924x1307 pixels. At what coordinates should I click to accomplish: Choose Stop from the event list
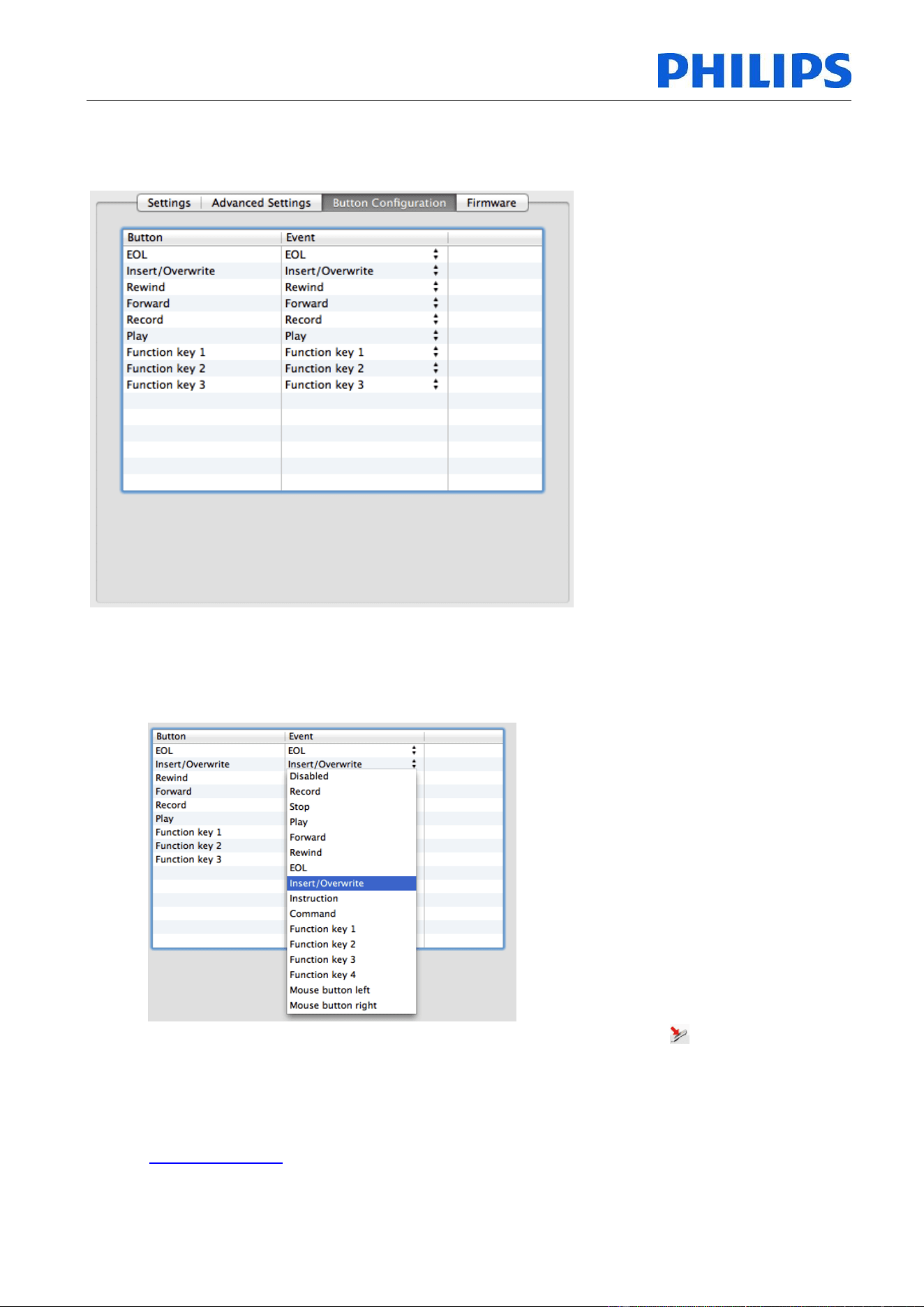[x=351, y=806]
